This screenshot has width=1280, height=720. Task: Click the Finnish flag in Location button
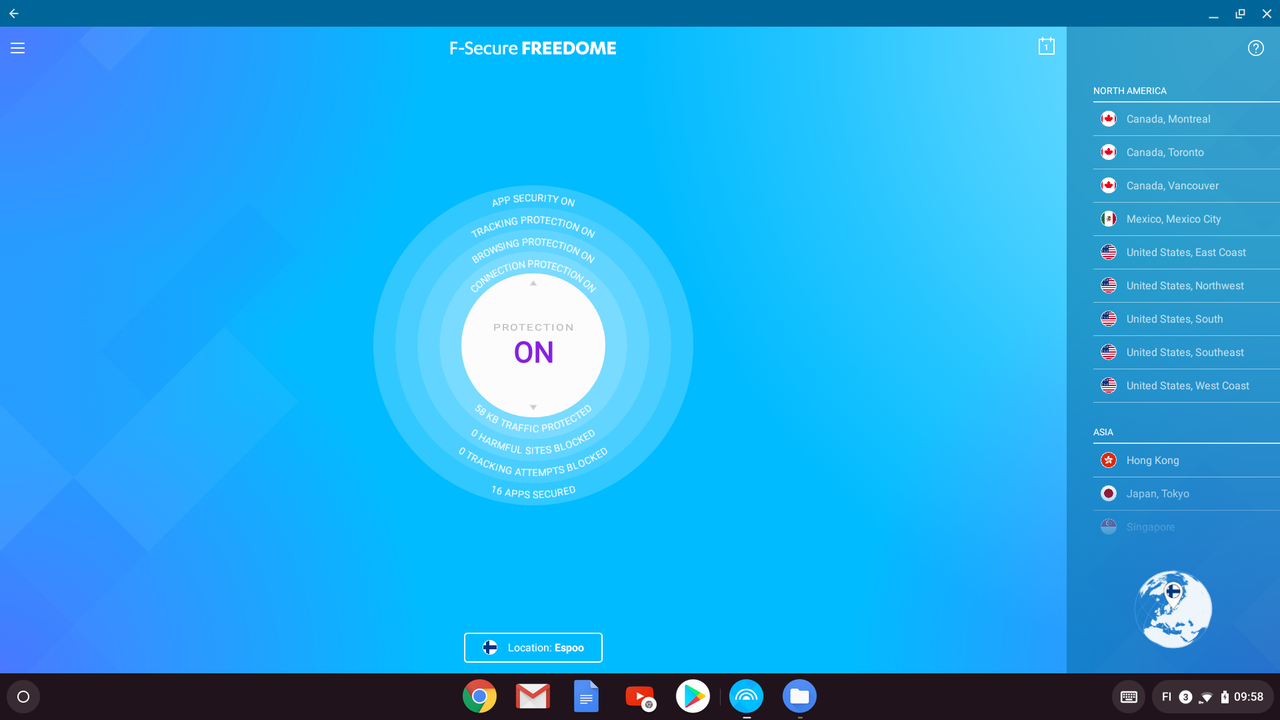[x=490, y=648]
